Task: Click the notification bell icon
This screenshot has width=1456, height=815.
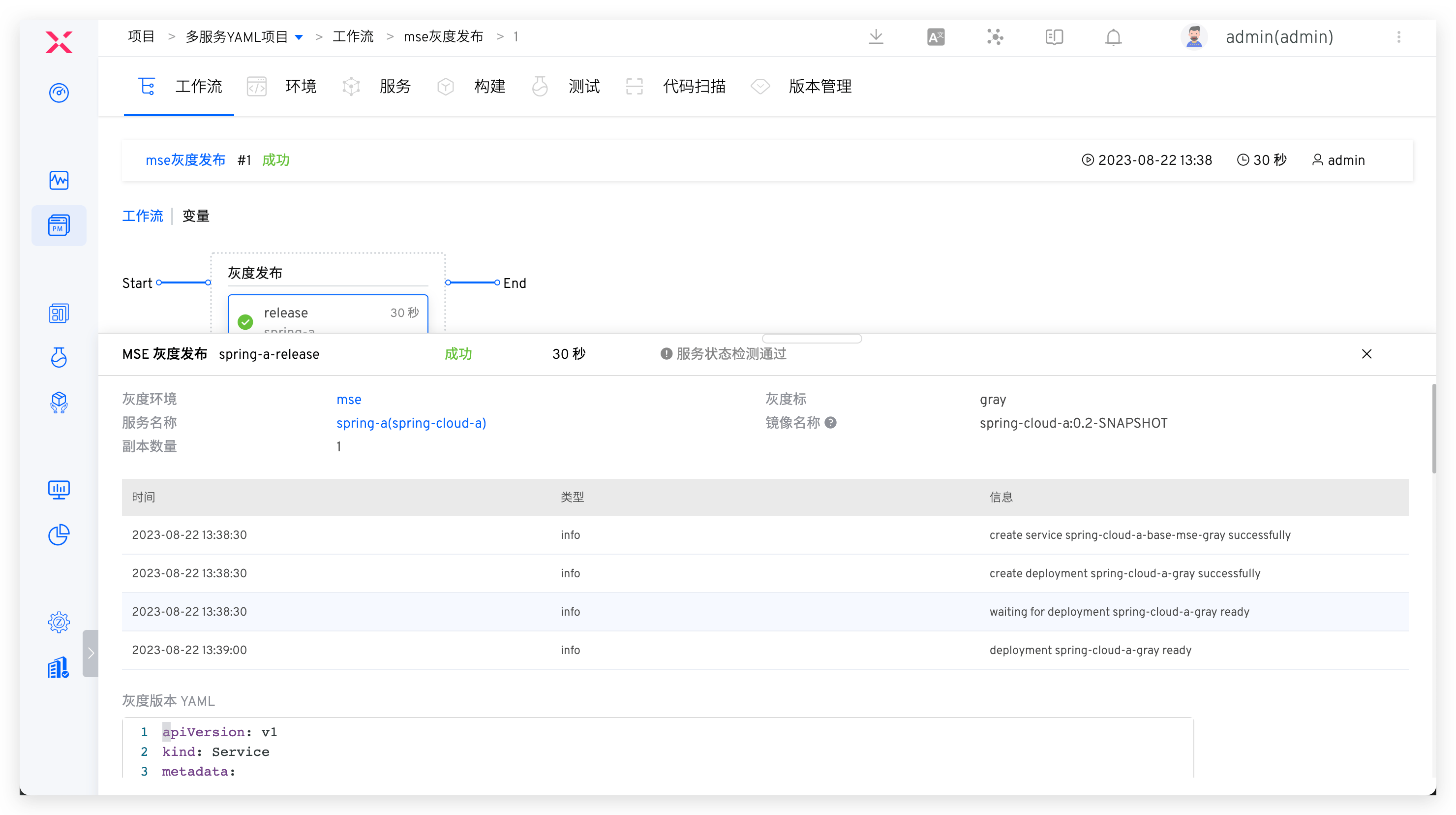Action: point(1113,37)
